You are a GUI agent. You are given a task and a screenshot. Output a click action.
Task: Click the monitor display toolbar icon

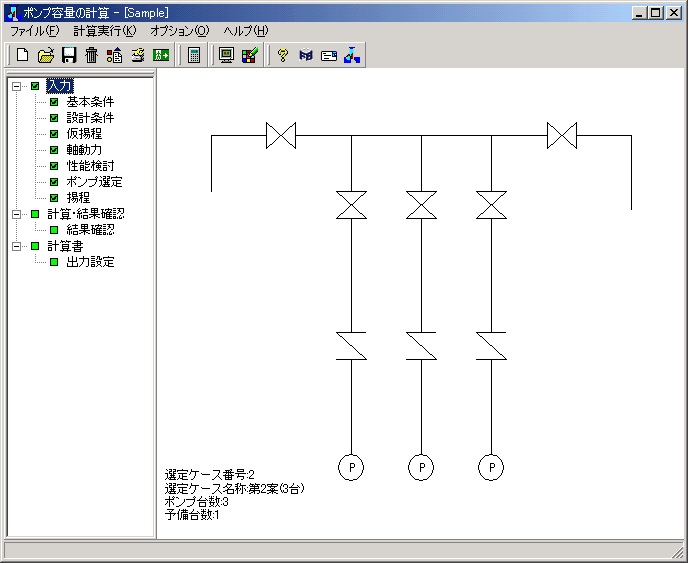(226, 55)
